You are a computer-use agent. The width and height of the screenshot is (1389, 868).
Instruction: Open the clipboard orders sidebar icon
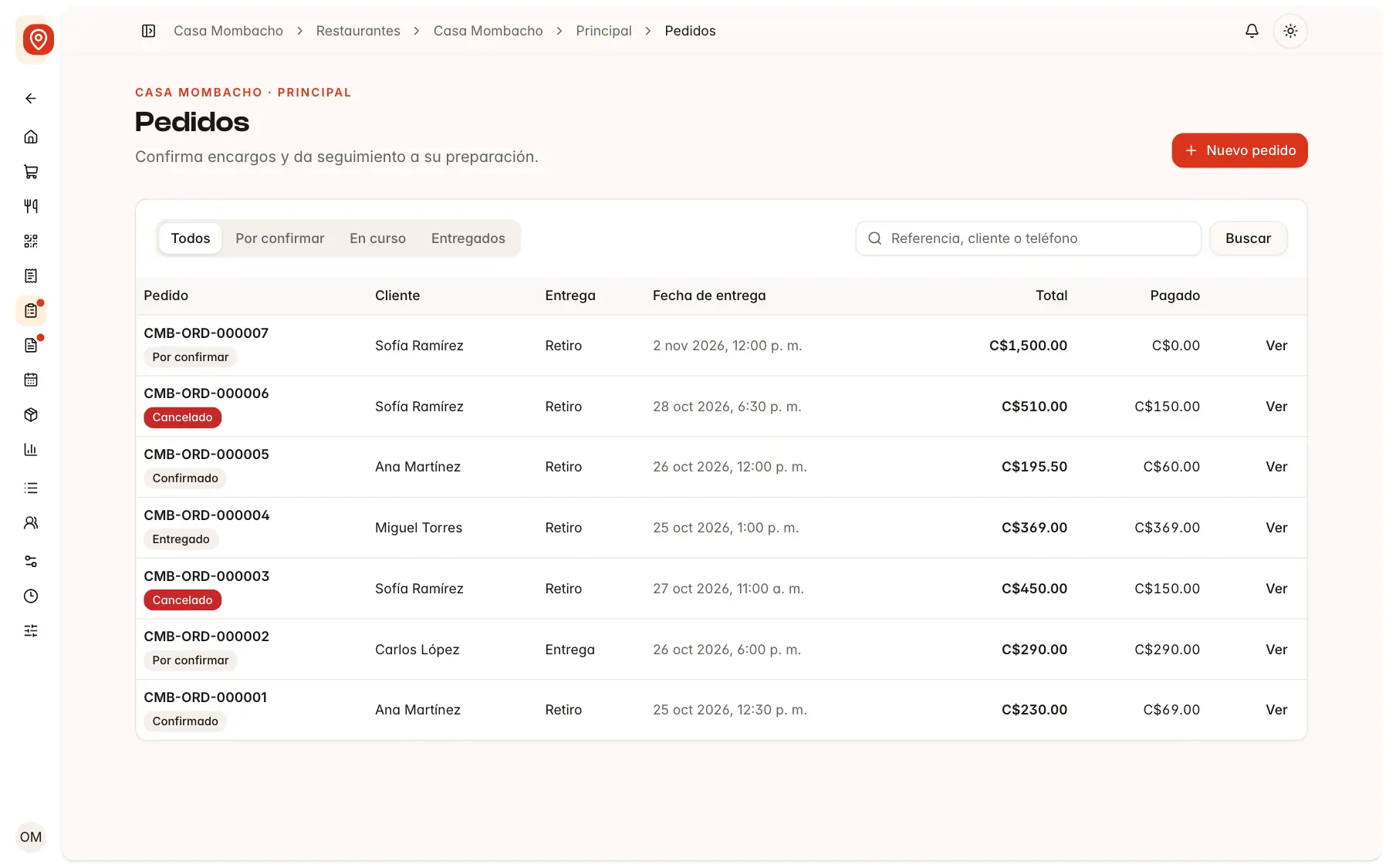coord(31,310)
